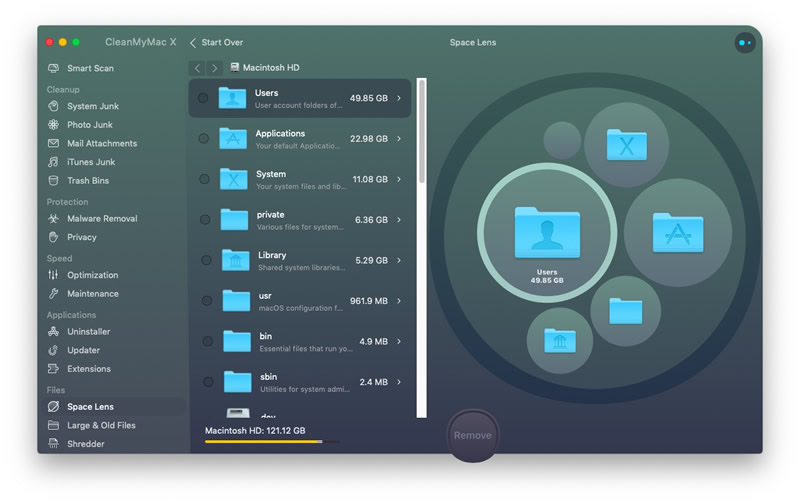Check the System folder checkbox
800x503 pixels.
click(204, 179)
